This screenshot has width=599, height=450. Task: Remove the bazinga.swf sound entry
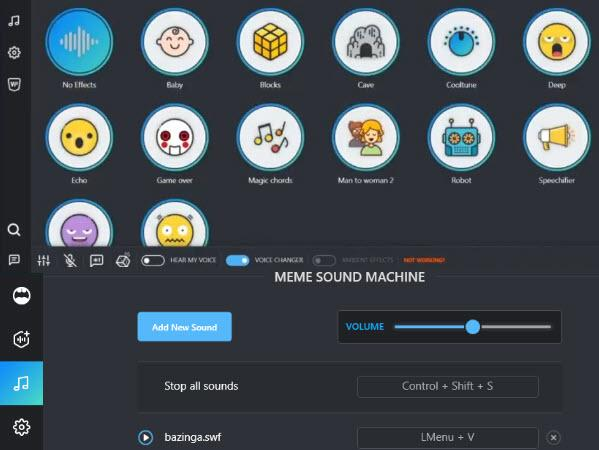pos(554,437)
